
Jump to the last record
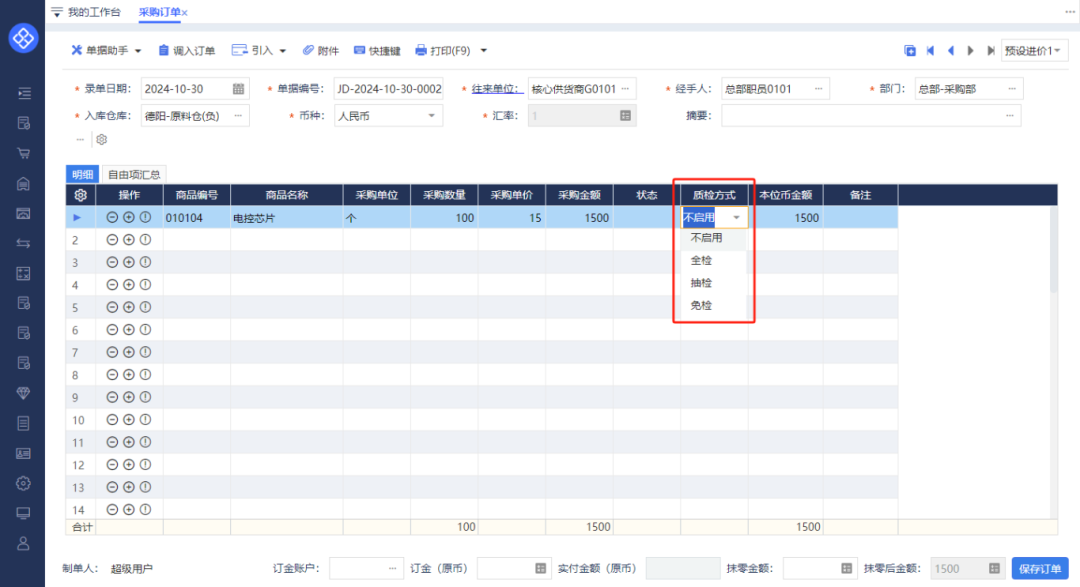[x=990, y=50]
